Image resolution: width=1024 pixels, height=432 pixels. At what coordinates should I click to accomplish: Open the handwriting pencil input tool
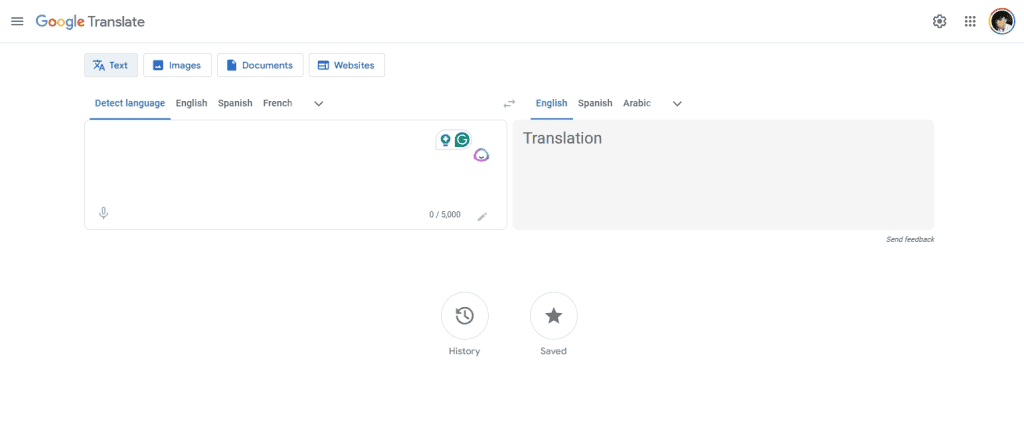pos(482,217)
